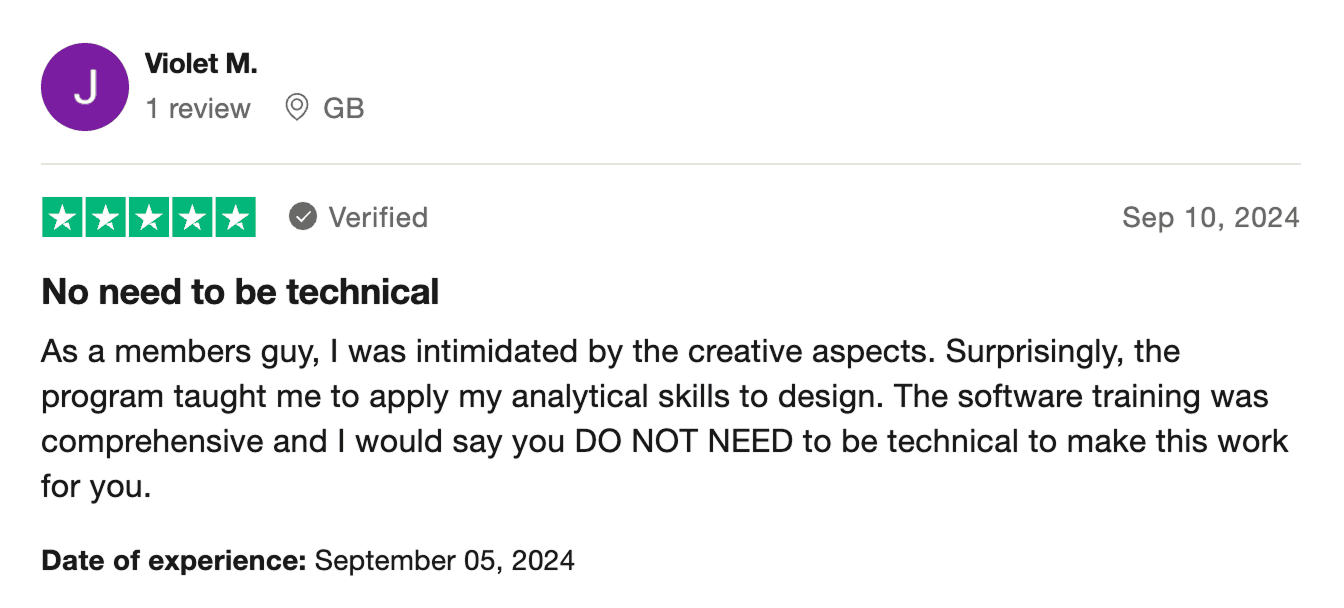Viewport: 1344px width, 608px height.
Task: Open the "1 review" count link
Action: pos(198,108)
